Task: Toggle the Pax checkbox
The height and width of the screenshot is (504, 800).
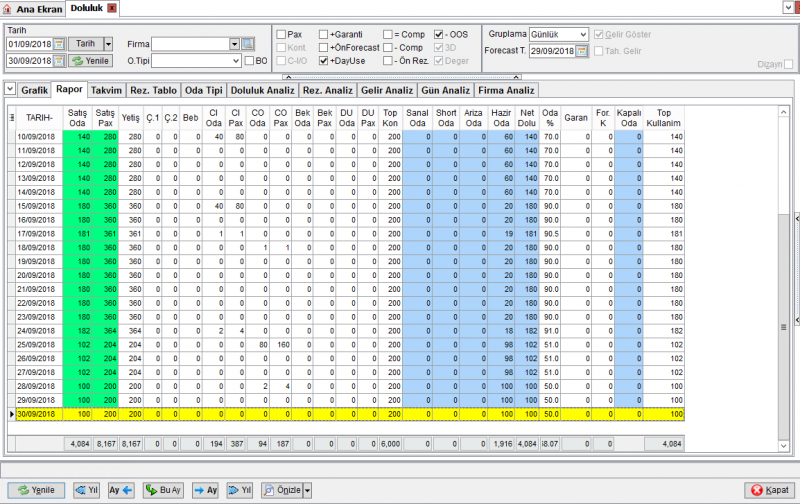Action: (x=281, y=34)
